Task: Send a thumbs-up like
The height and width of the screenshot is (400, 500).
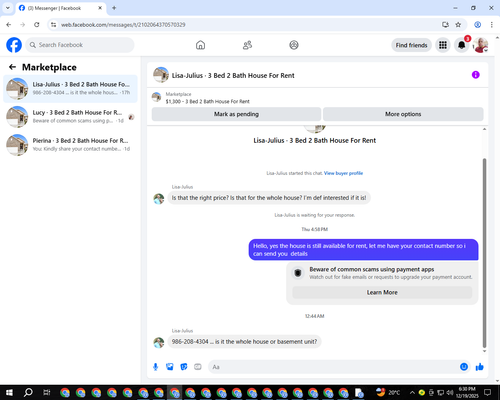Action: (x=480, y=367)
